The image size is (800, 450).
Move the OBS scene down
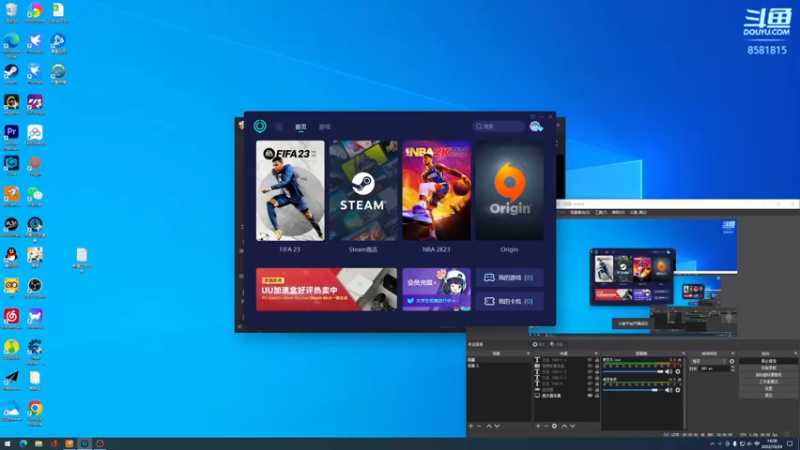pyautogui.click(x=497, y=426)
